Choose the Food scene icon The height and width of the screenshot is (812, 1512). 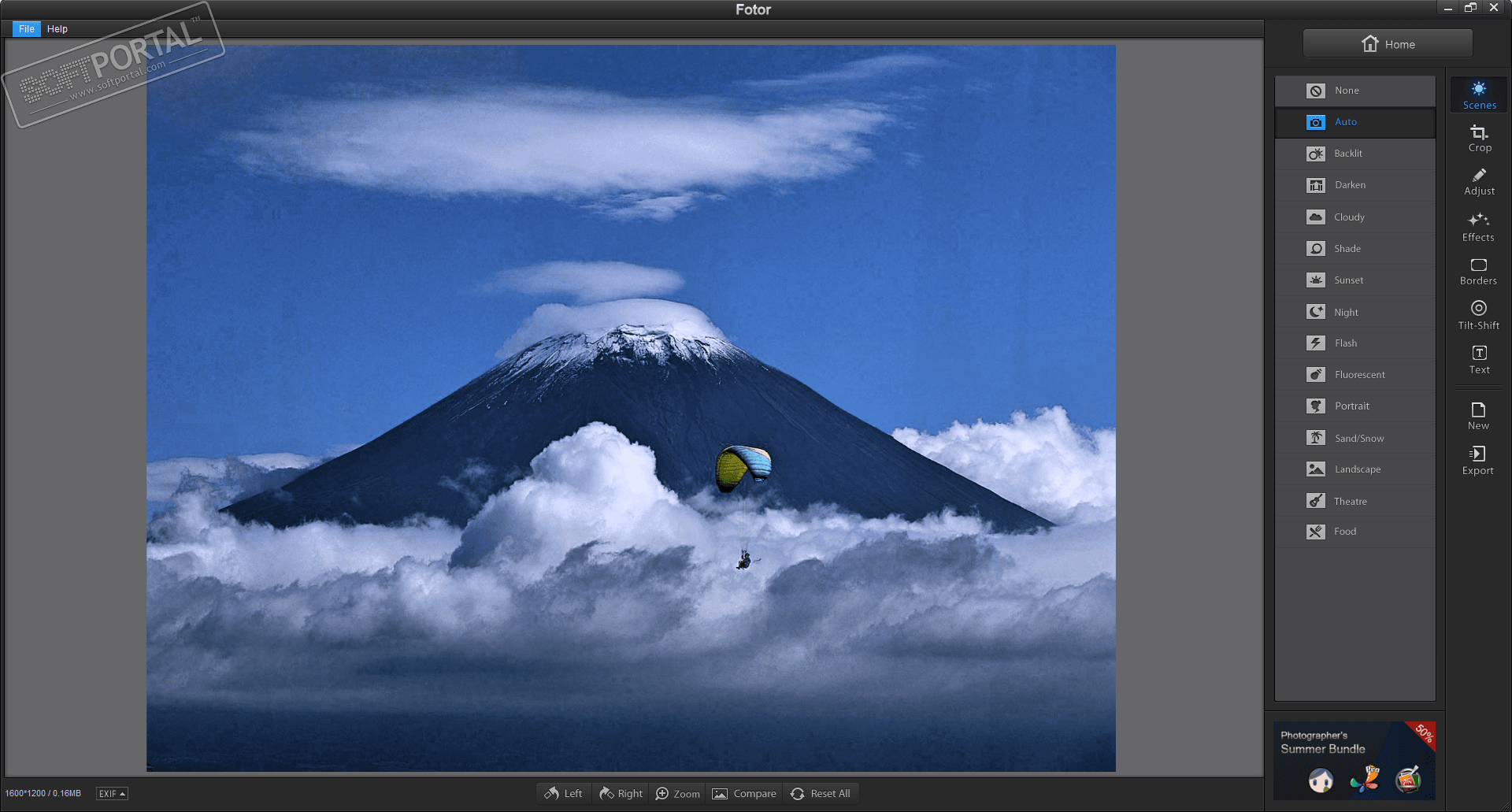(x=1316, y=532)
